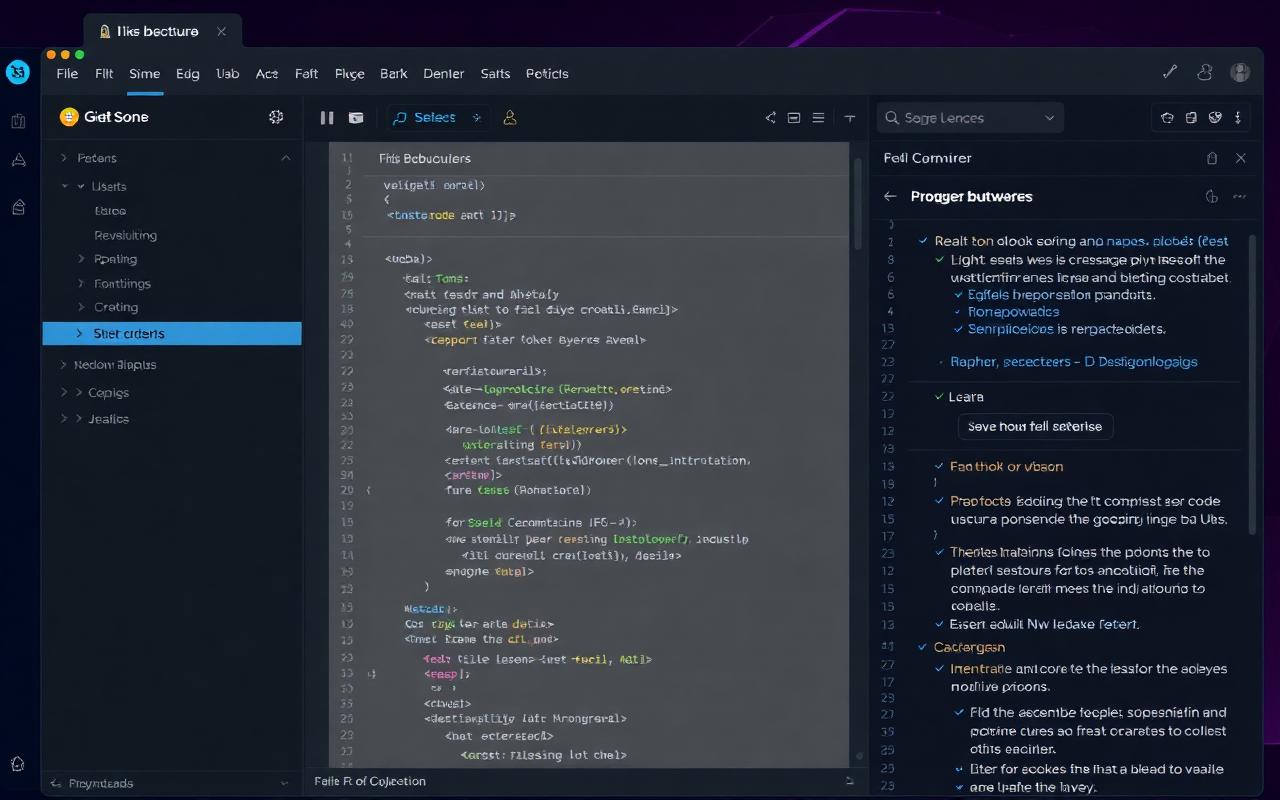1280x800 pixels.
Task: Click the hamburger menu icon above the editor
Action: (818, 117)
